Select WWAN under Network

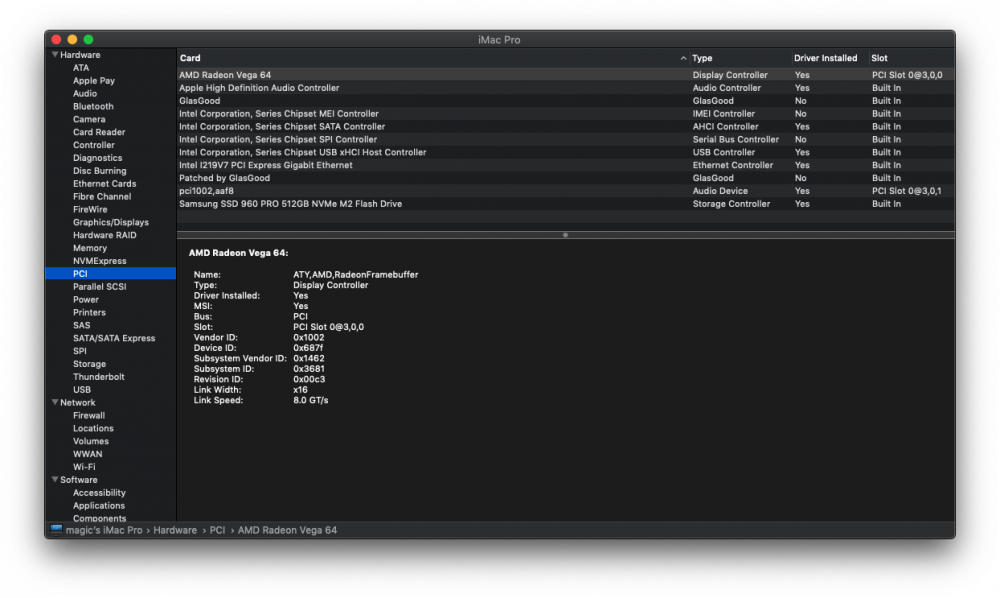[x=87, y=454]
